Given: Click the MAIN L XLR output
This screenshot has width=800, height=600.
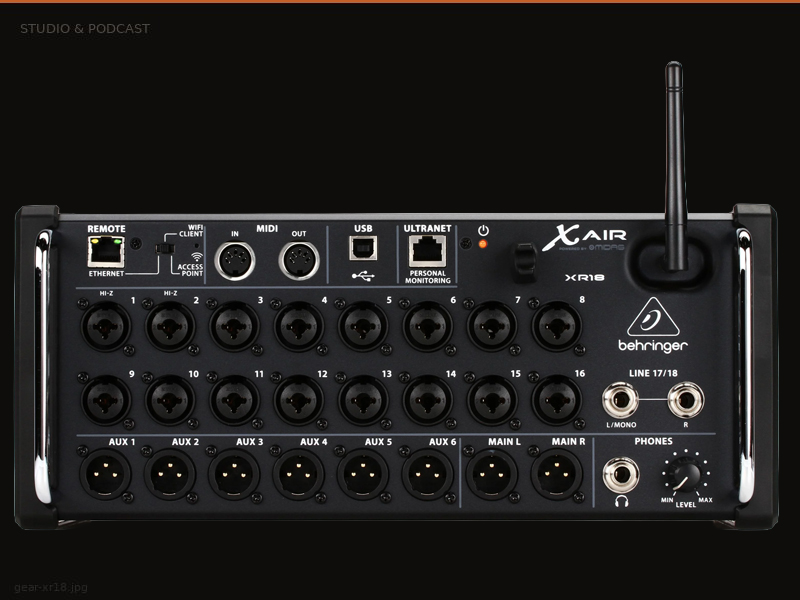Looking at the screenshot, I should (492, 474).
